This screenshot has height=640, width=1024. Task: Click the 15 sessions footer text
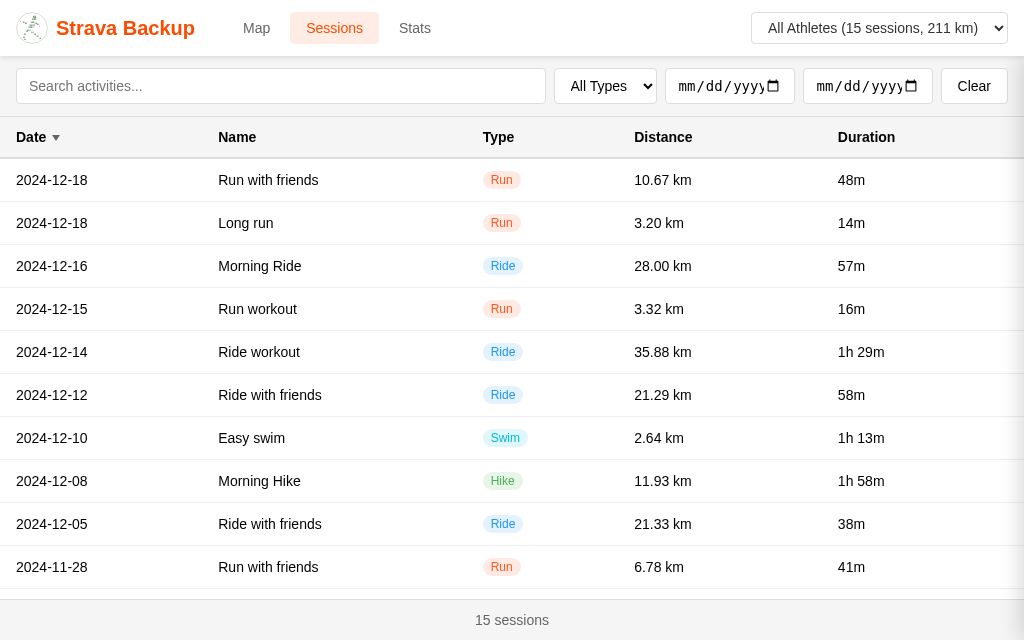512,620
